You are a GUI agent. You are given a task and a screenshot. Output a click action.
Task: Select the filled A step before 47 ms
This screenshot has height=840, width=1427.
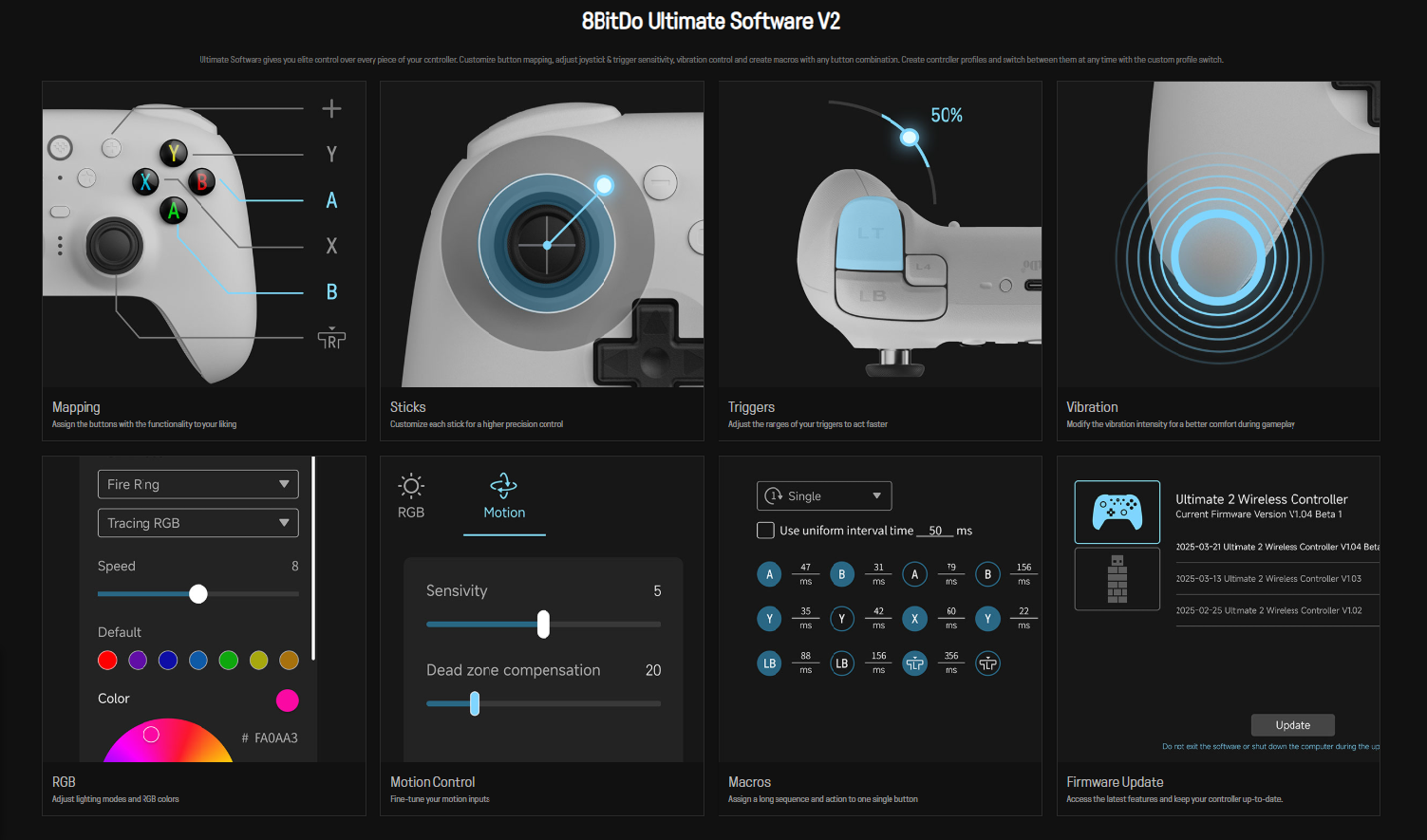(x=769, y=574)
